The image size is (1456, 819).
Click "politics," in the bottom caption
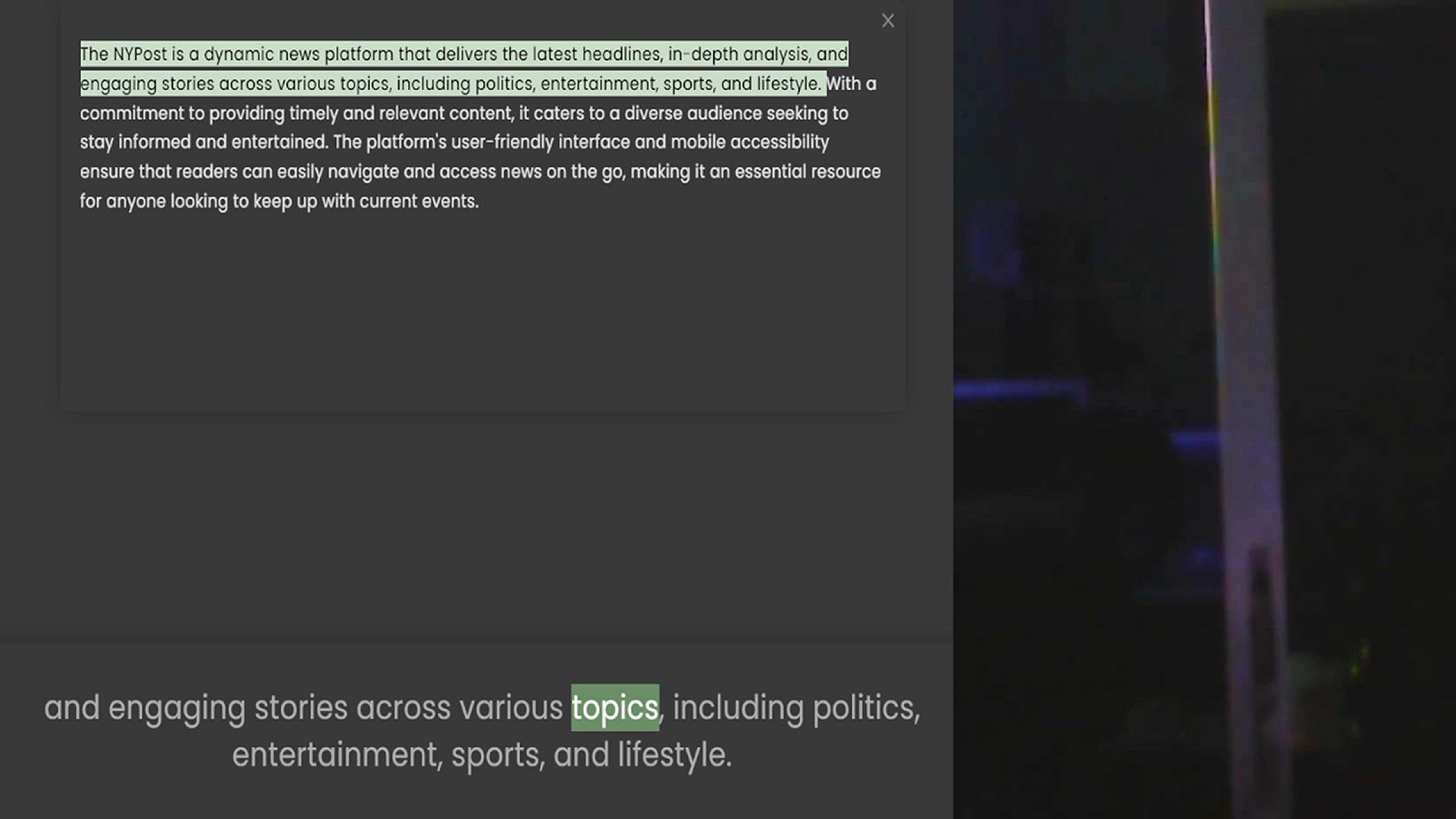pos(866,708)
